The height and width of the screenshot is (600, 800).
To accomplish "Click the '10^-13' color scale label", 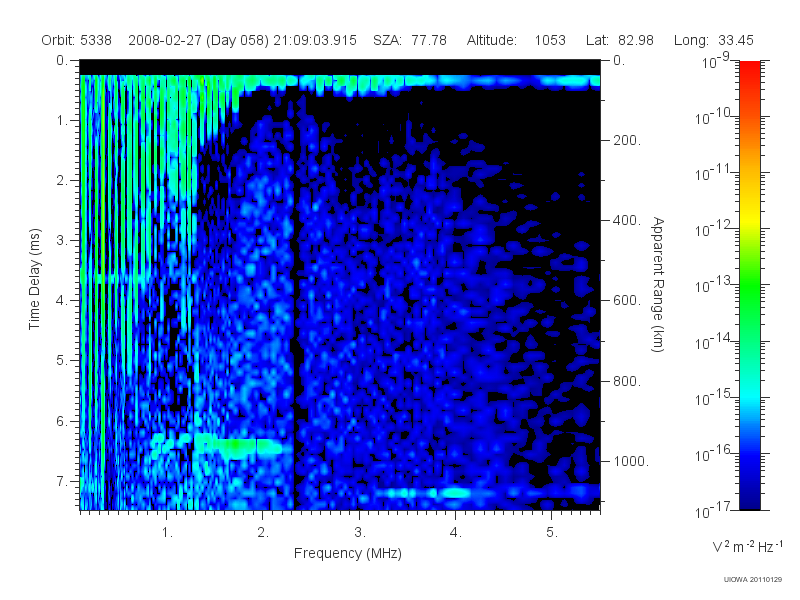I will pos(715,285).
